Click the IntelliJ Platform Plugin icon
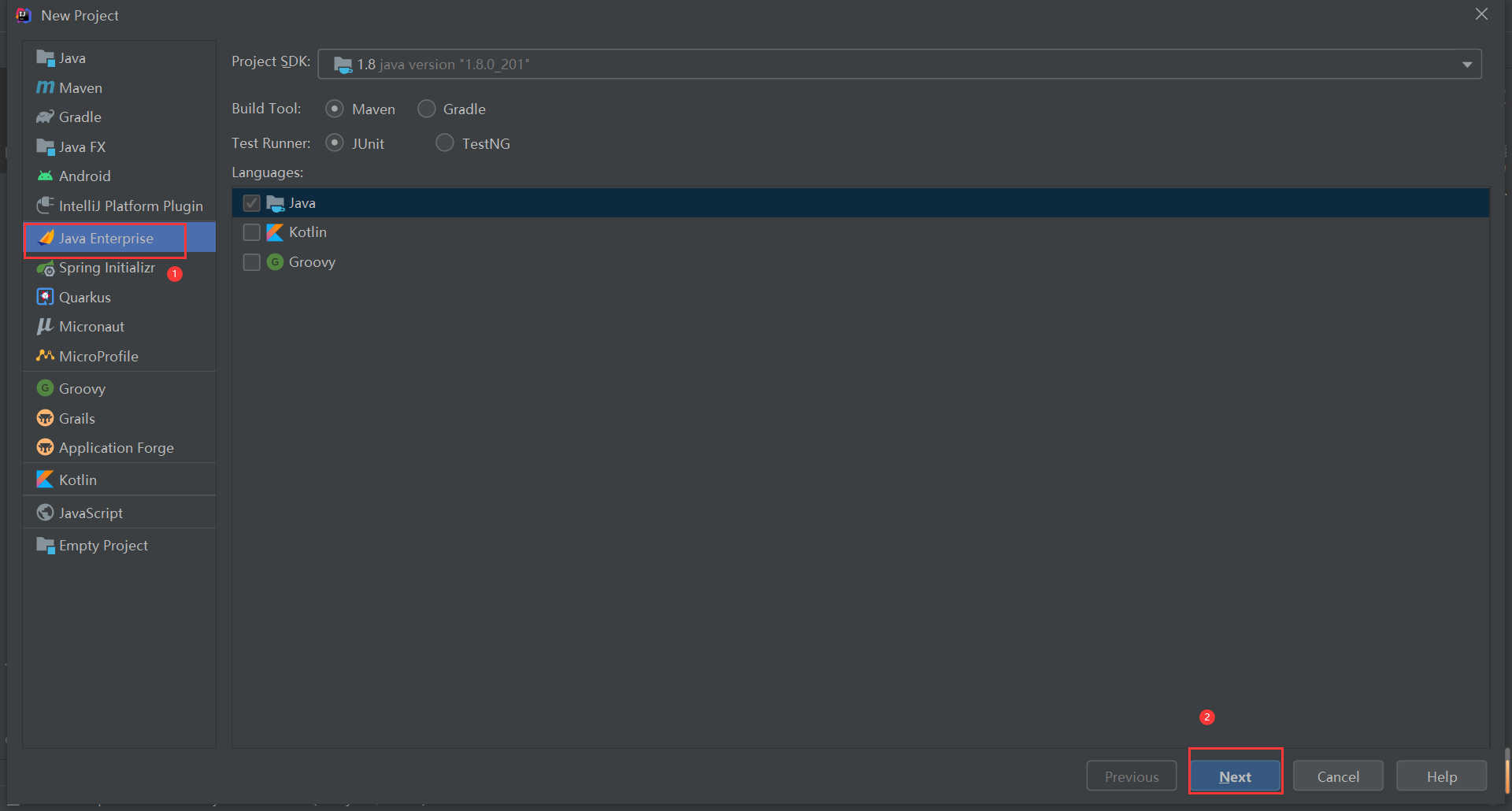 [x=45, y=205]
